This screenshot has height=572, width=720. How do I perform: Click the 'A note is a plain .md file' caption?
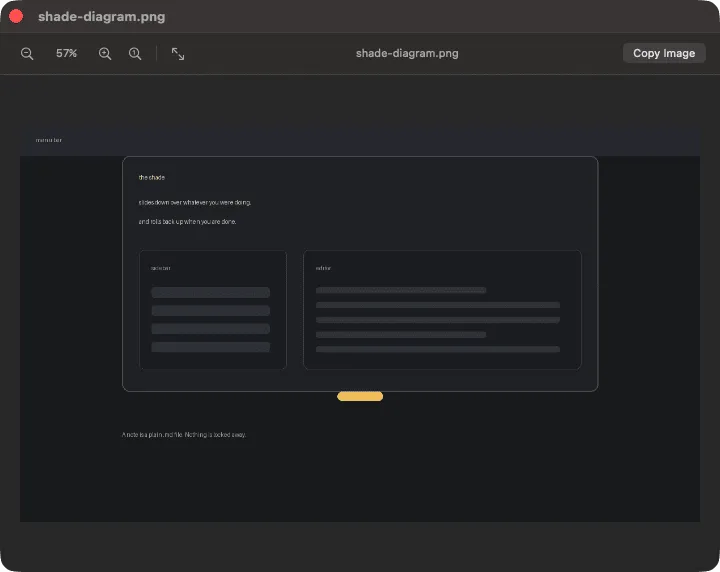click(x=184, y=434)
